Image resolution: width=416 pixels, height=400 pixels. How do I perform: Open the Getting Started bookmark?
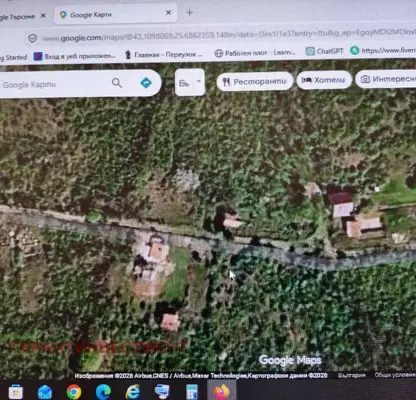pyautogui.click(x=13, y=57)
